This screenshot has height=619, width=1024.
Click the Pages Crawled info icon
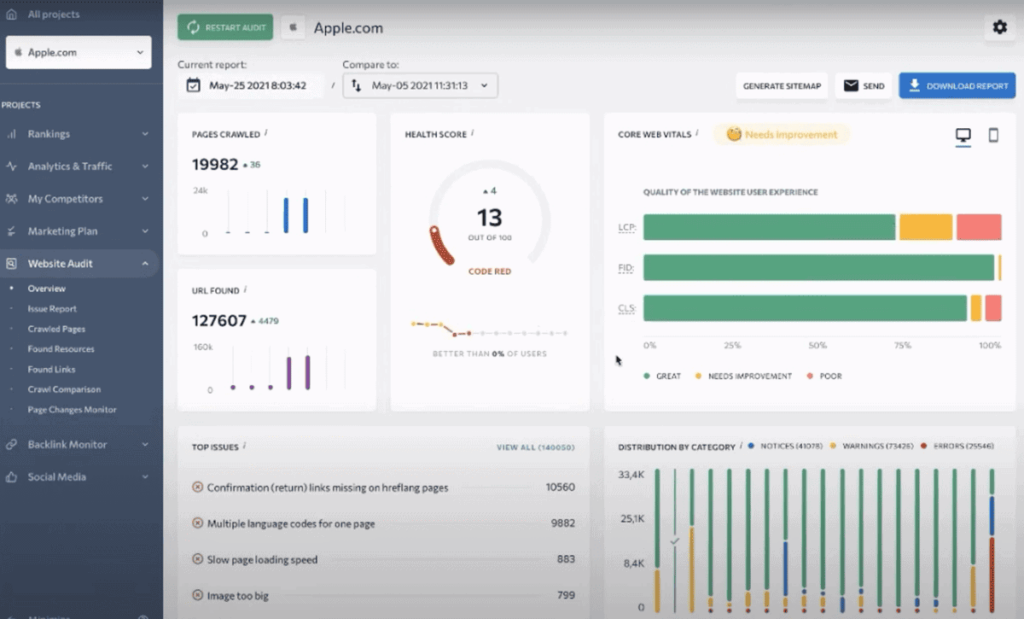(266, 133)
